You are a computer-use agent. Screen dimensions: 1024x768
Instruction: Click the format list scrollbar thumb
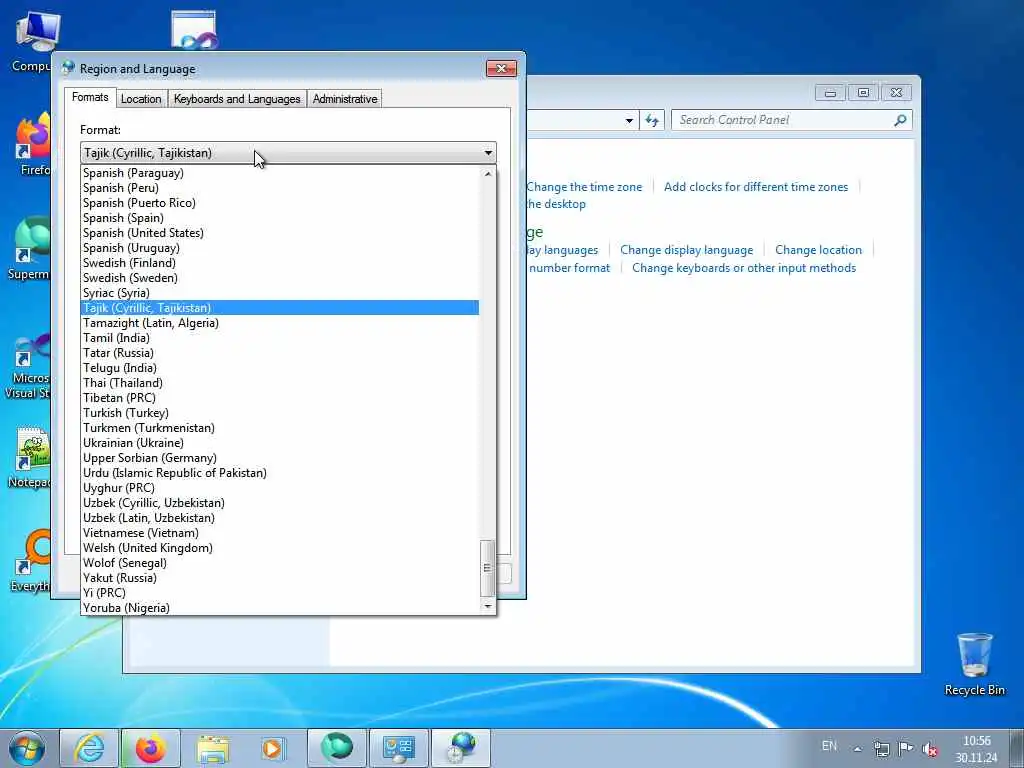pyautogui.click(x=487, y=568)
